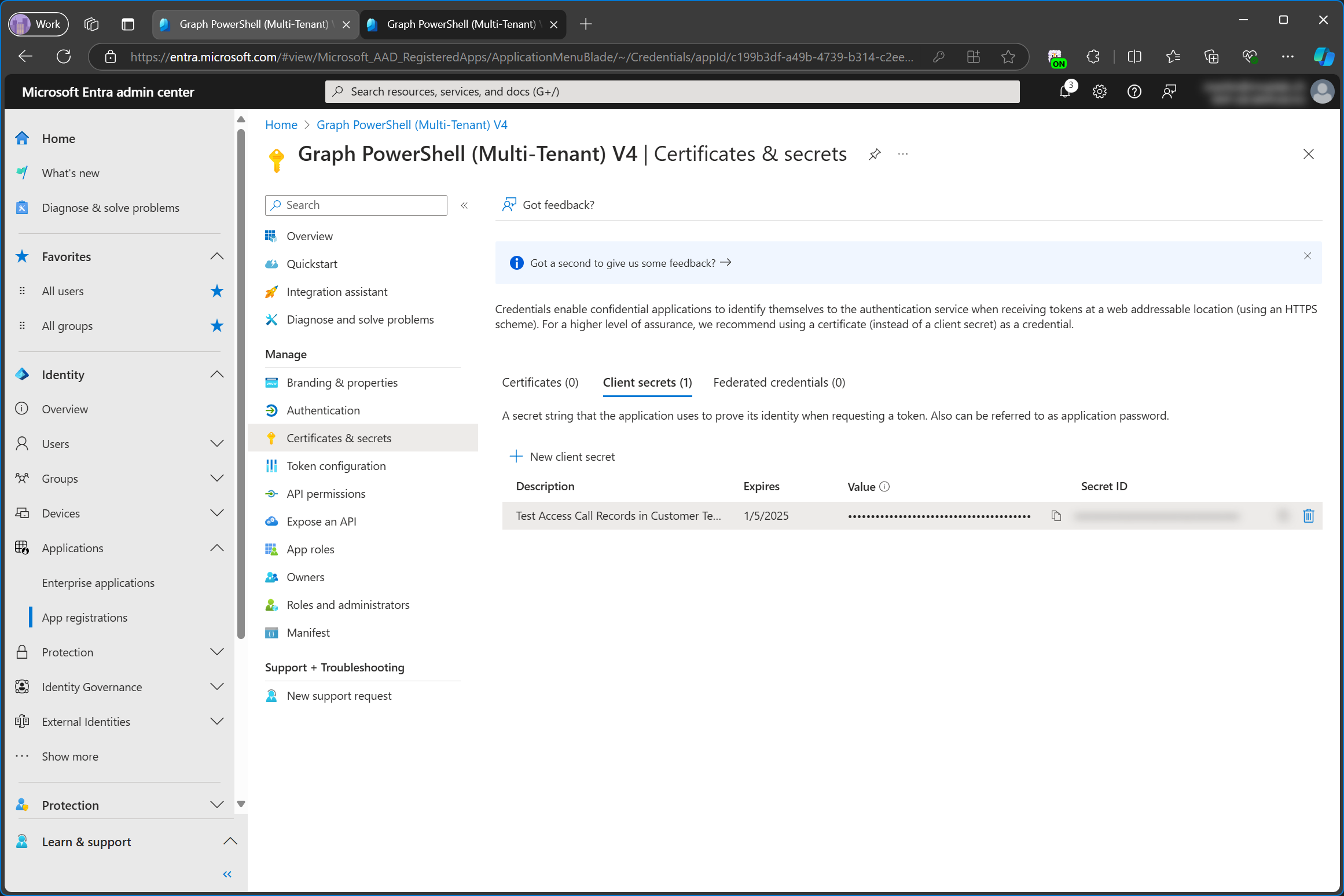Collapse the Favorites section

click(x=217, y=256)
